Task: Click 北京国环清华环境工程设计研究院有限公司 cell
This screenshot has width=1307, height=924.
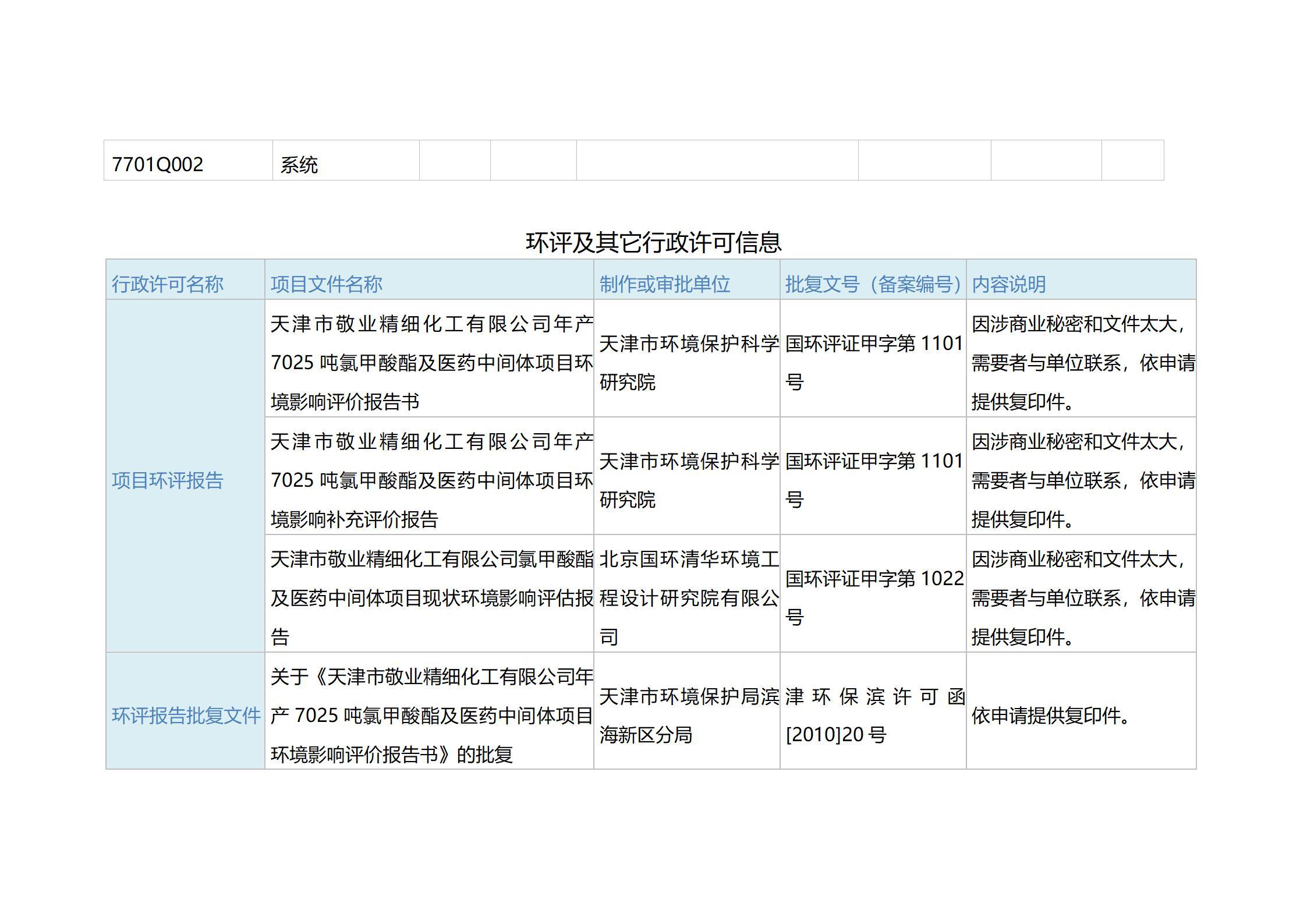Action: tap(689, 598)
